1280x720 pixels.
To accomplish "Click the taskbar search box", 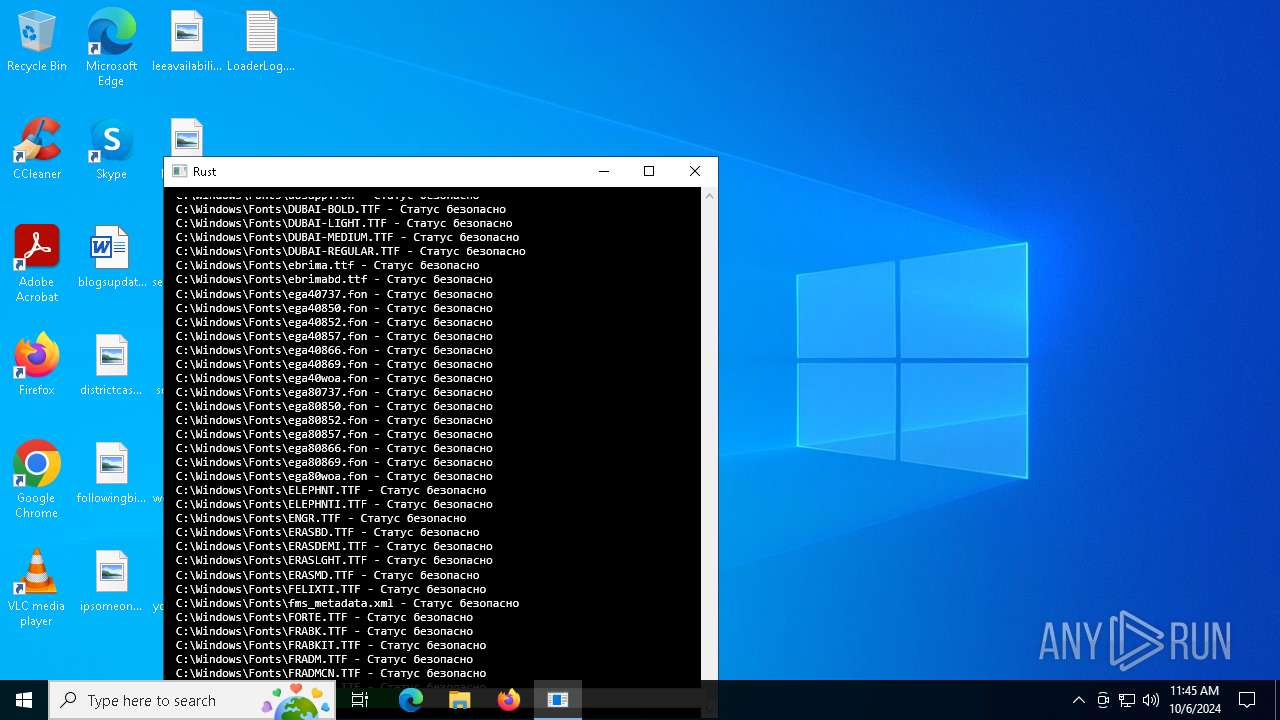I will [192, 700].
